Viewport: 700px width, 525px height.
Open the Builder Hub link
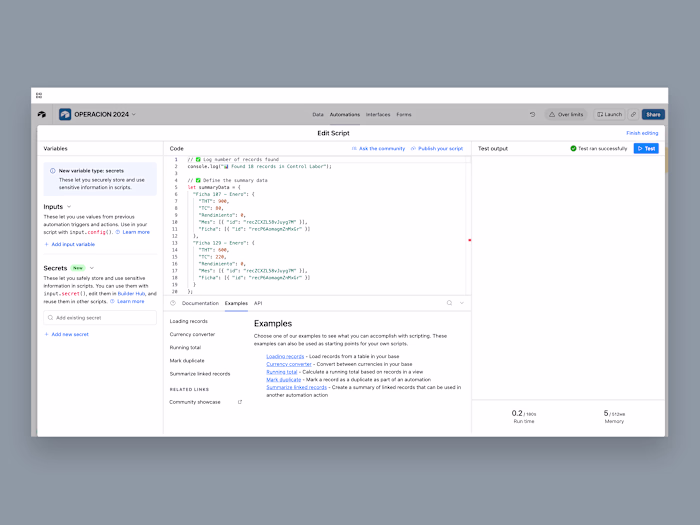[131, 294]
